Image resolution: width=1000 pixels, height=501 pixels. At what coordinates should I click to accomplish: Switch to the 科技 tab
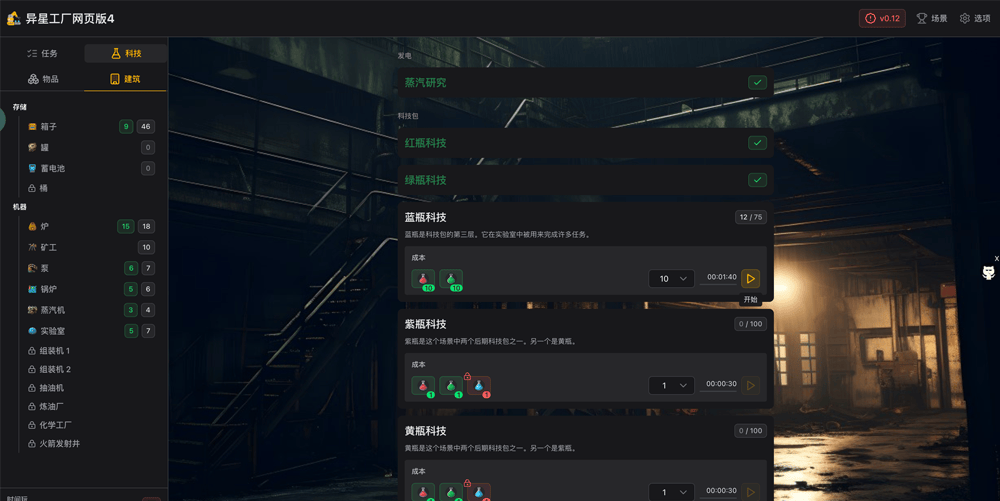[x=126, y=54]
